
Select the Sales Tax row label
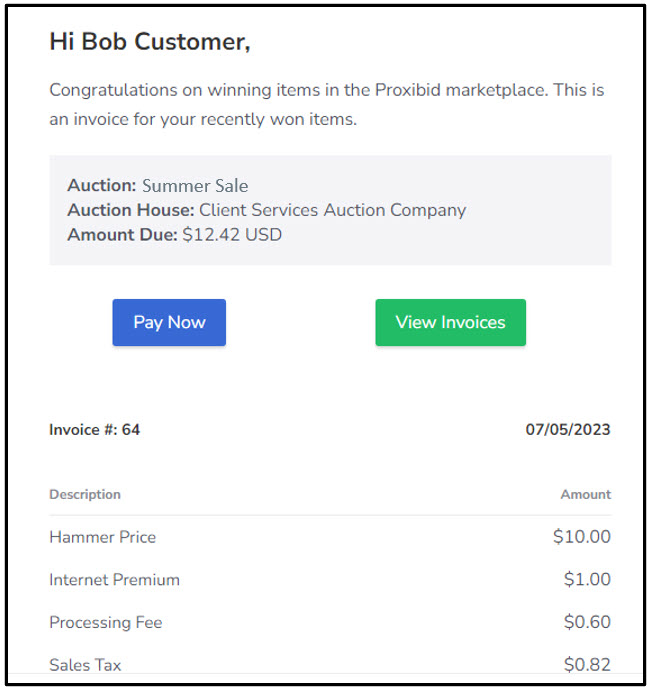(85, 665)
